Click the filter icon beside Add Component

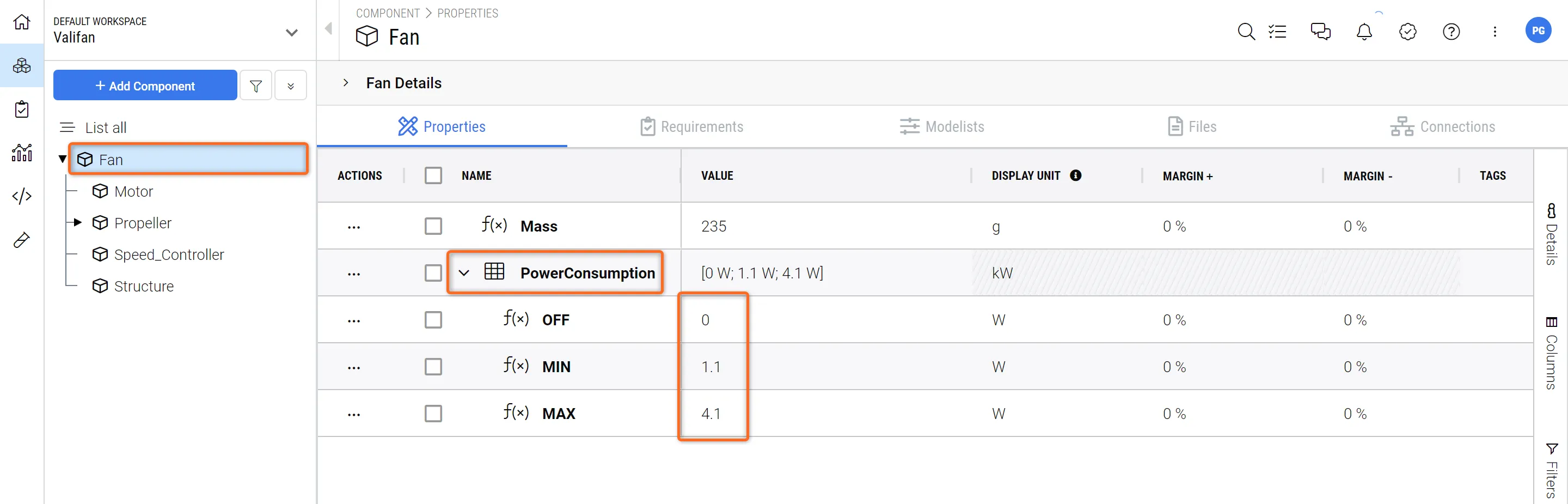pyautogui.click(x=256, y=86)
